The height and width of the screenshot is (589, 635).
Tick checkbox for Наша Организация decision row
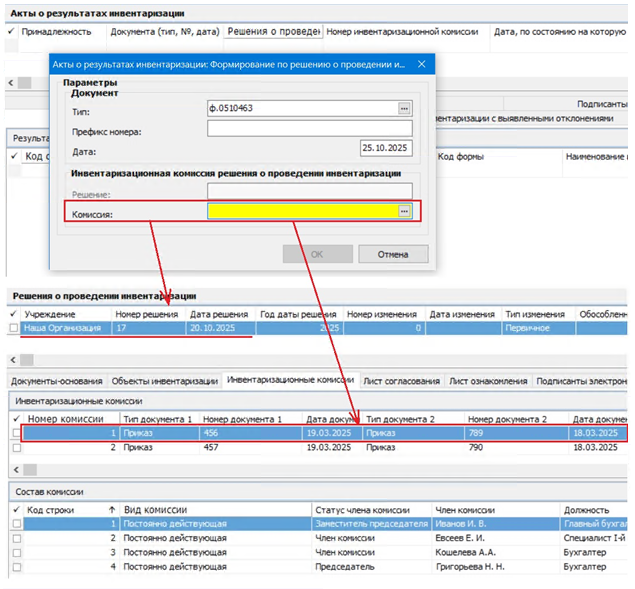[x=13, y=328]
